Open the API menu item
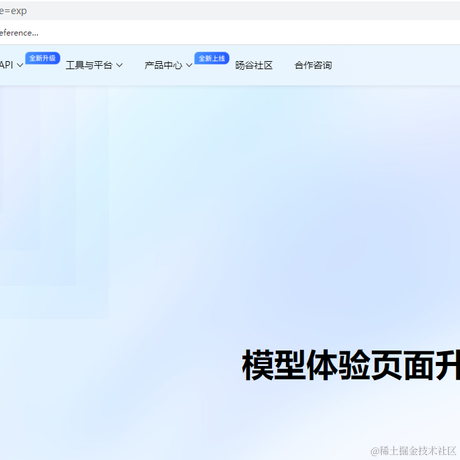This screenshot has width=460, height=460. click(x=6, y=65)
